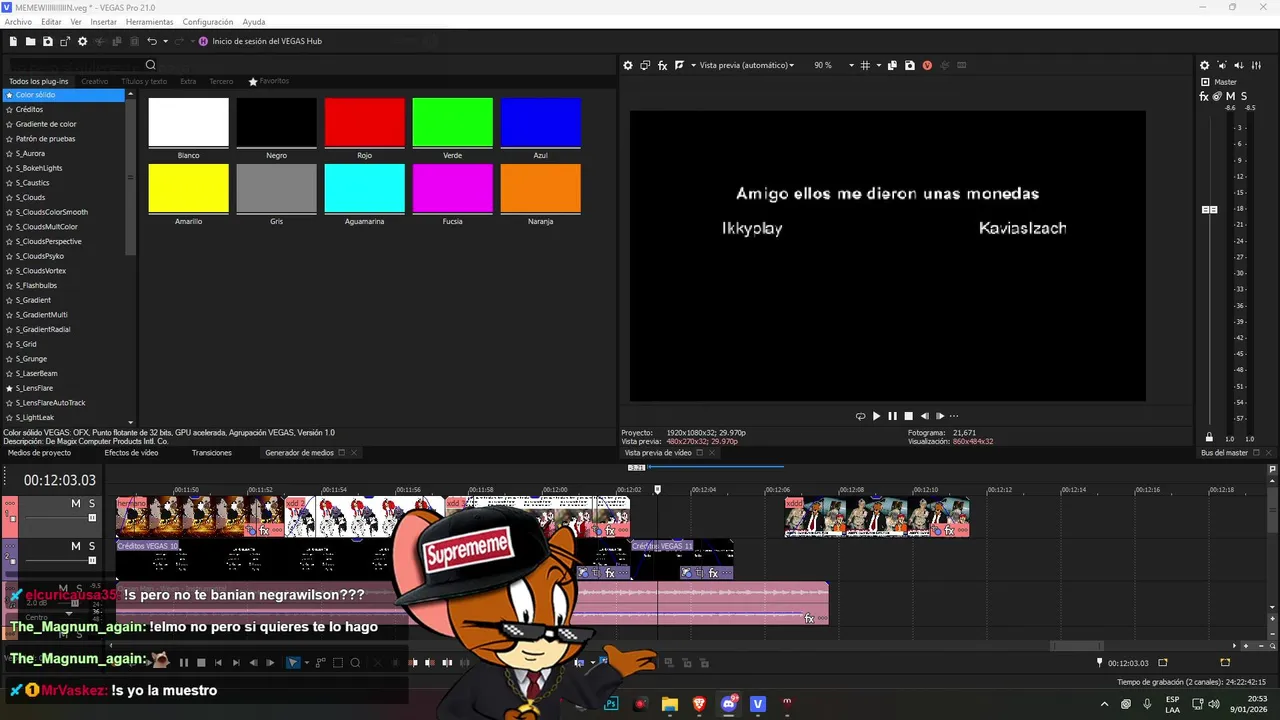Save the project with the disk icon

(47, 41)
